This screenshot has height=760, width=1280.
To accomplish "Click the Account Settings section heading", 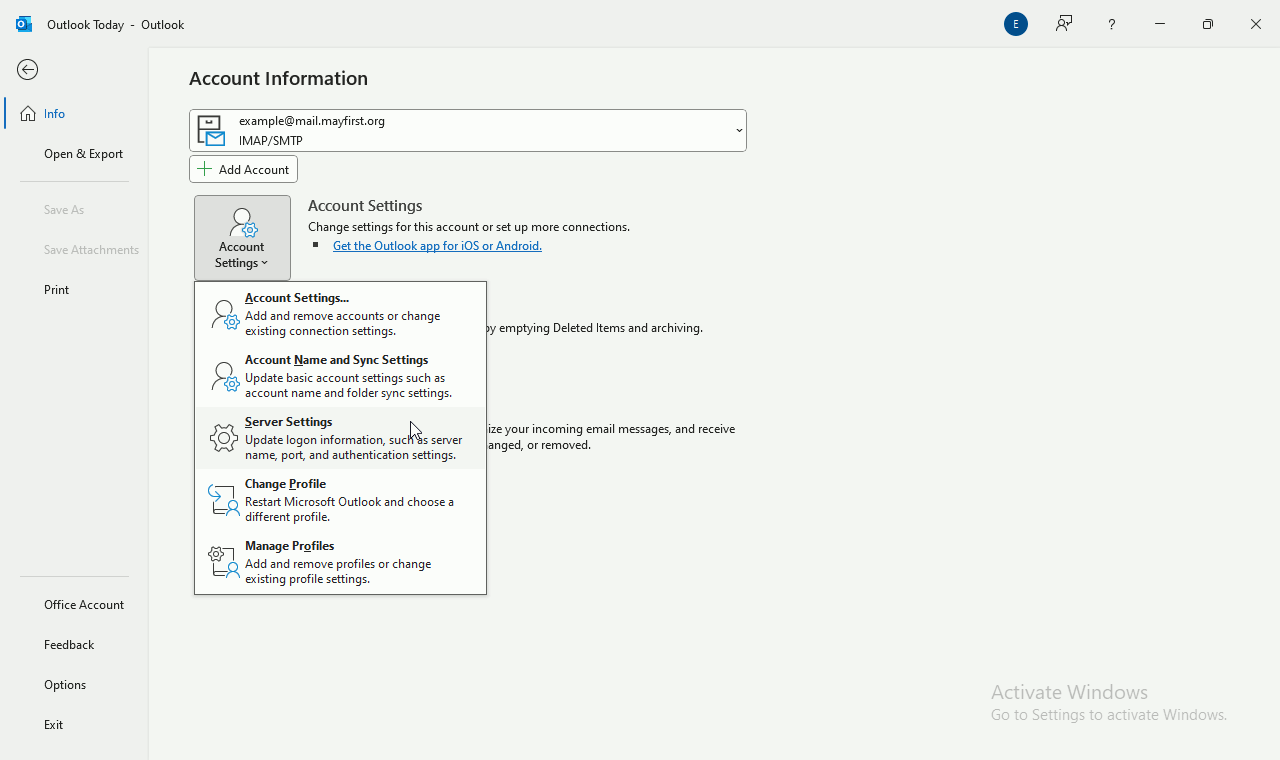I will [x=365, y=206].
